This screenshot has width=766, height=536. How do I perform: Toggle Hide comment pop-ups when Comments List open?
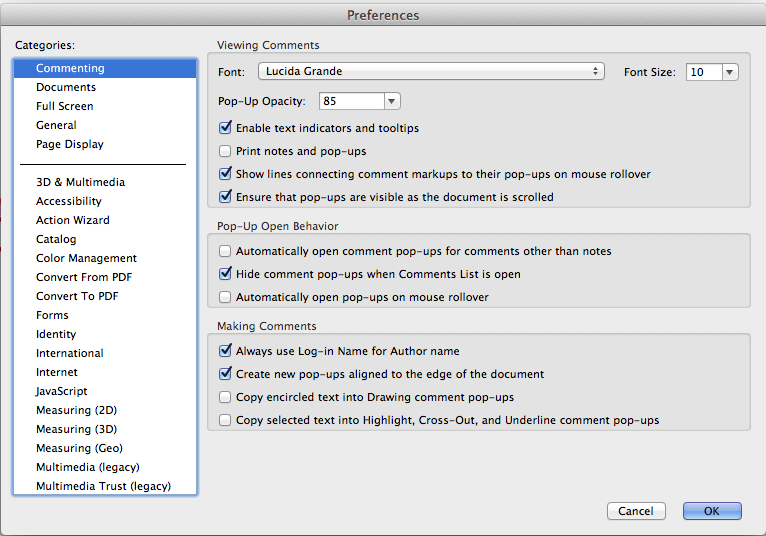[225, 274]
